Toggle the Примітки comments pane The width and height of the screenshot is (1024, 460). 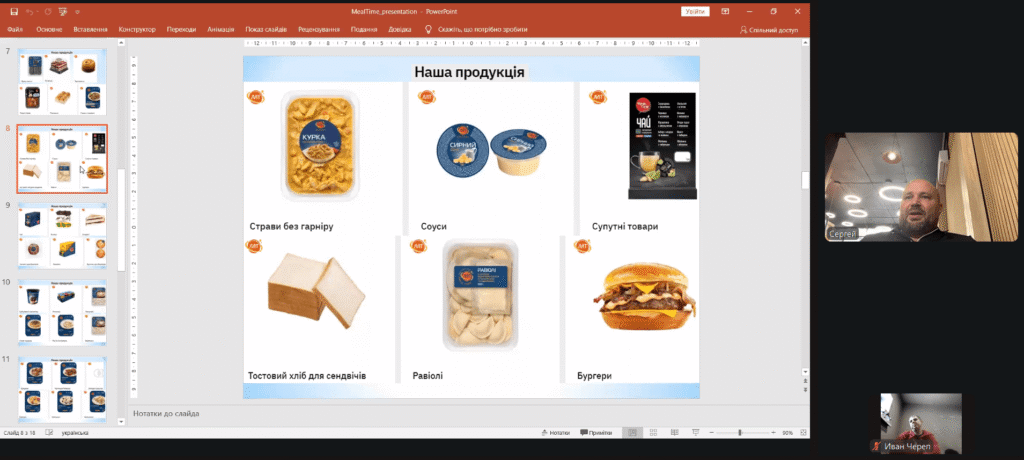coord(596,432)
